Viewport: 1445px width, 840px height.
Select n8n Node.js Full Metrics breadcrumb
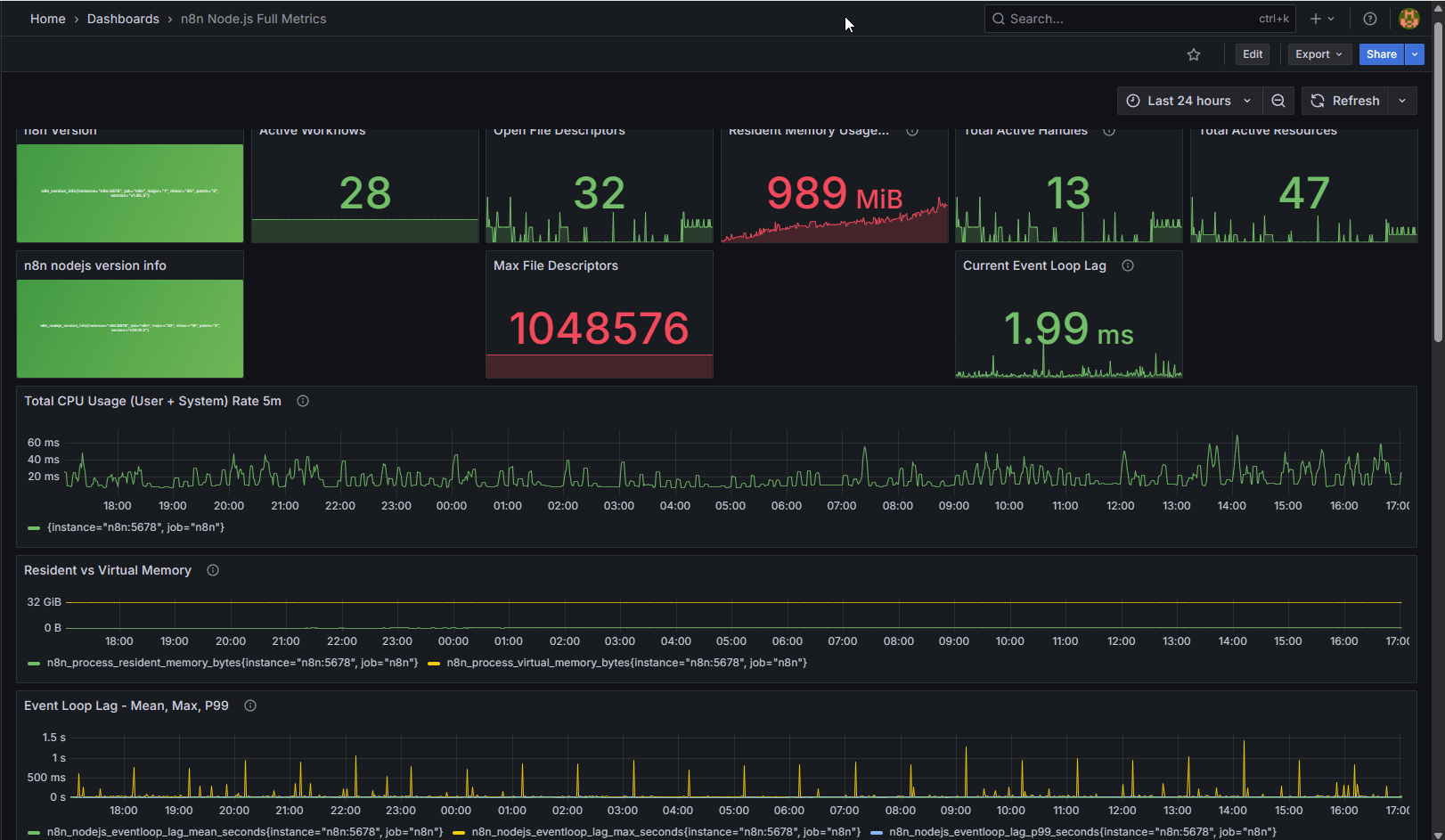pyautogui.click(x=254, y=19)
